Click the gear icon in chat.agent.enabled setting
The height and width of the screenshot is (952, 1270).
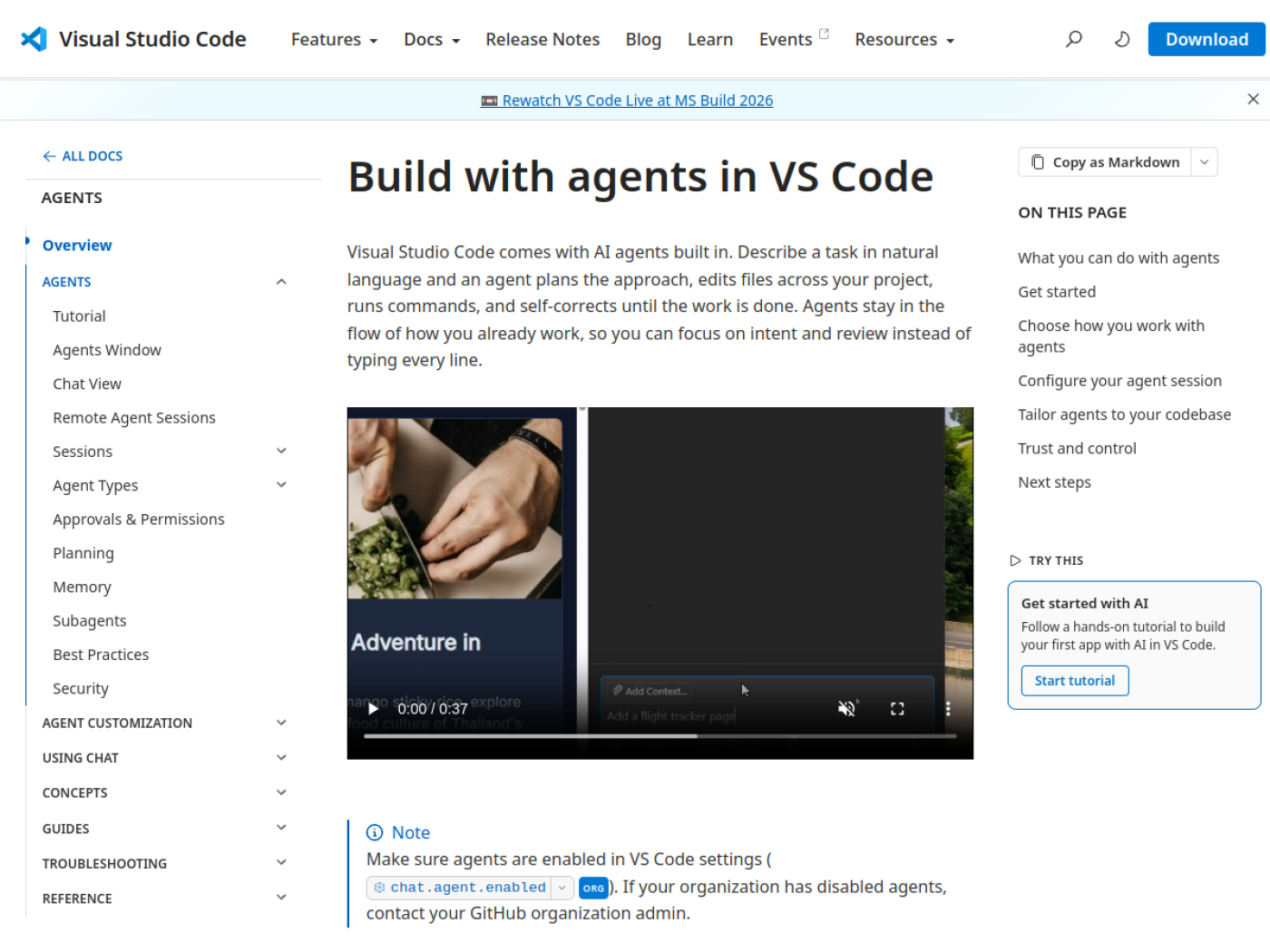(380, 888)
